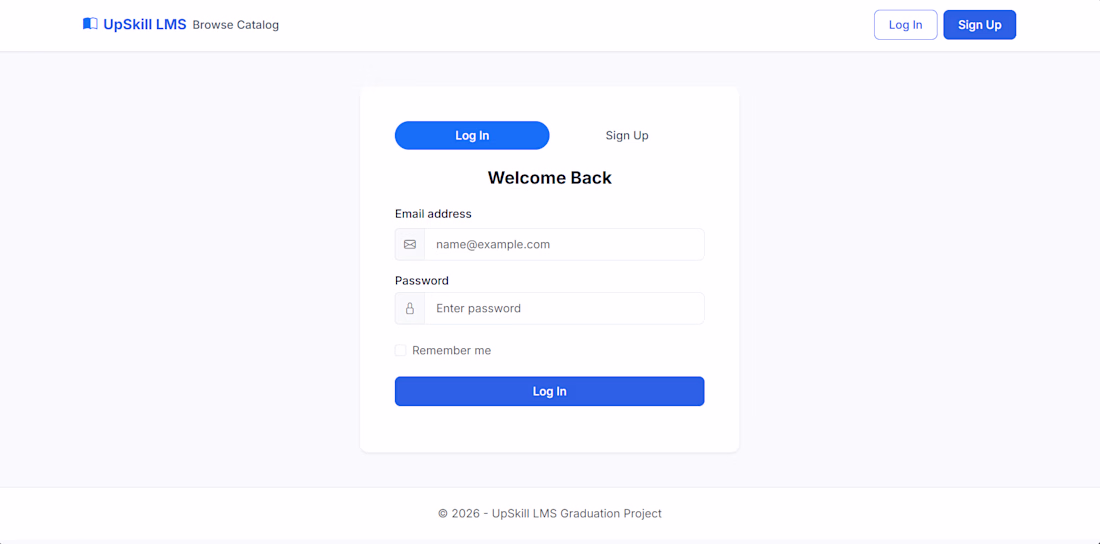Click the Remember me label text
This screenshot has height=544, width=1100.
click(452, 350)
